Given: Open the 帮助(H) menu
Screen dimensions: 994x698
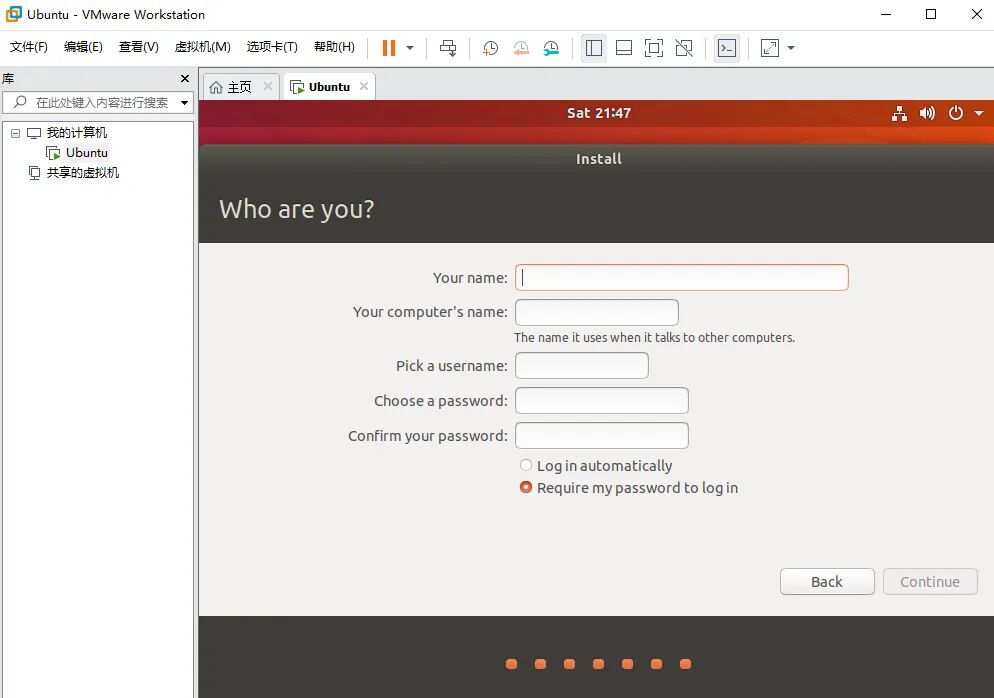Looking at the screenshot, I should 334,47.
